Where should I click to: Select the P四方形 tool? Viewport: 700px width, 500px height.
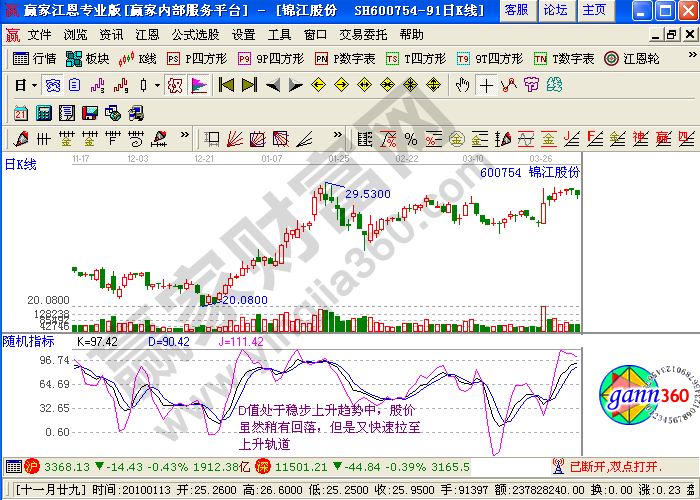tap(195, 59)
